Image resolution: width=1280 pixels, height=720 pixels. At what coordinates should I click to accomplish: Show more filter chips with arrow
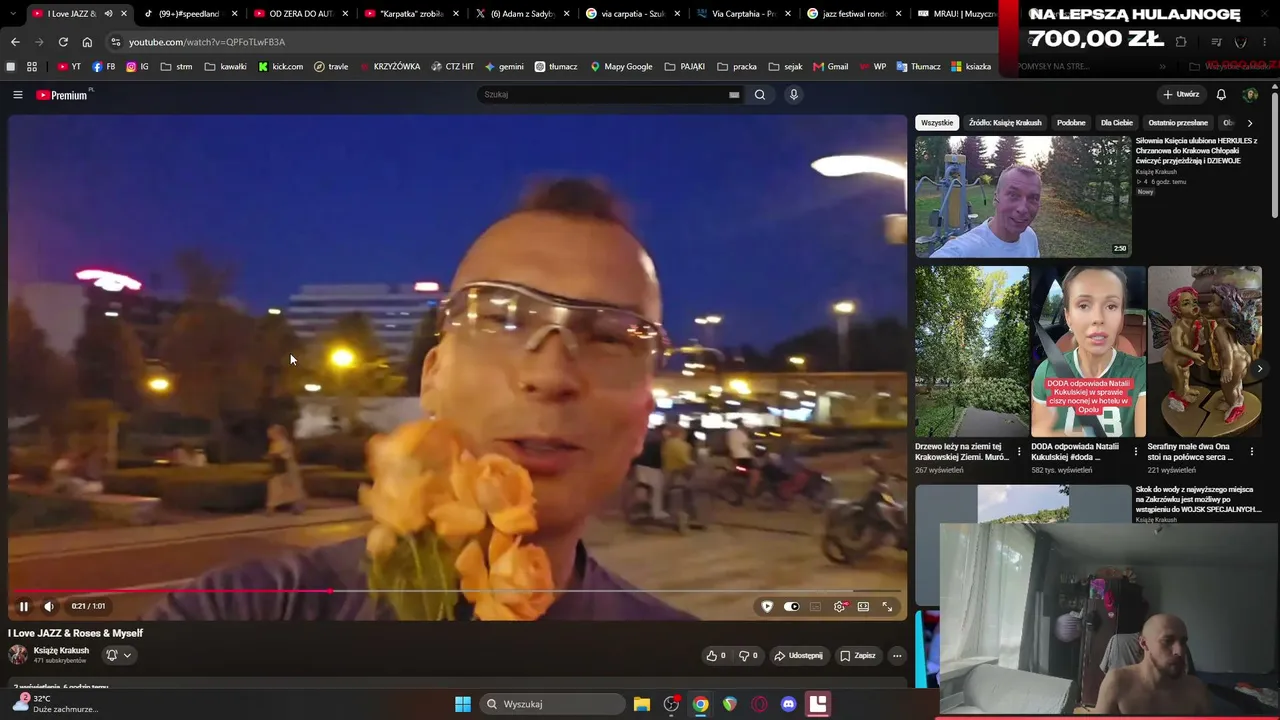pyautogui.click(x=1249, y=123)
